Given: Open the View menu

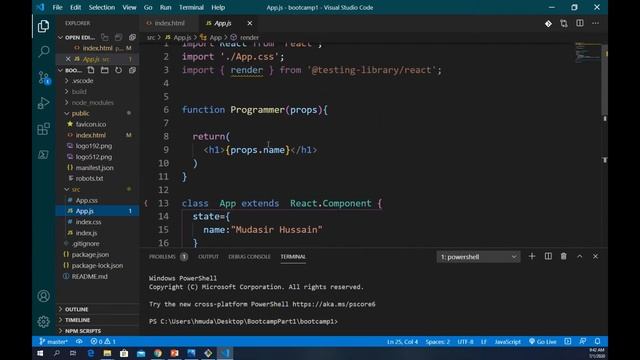Looking at the screenshot, I should tap(129, 7).
